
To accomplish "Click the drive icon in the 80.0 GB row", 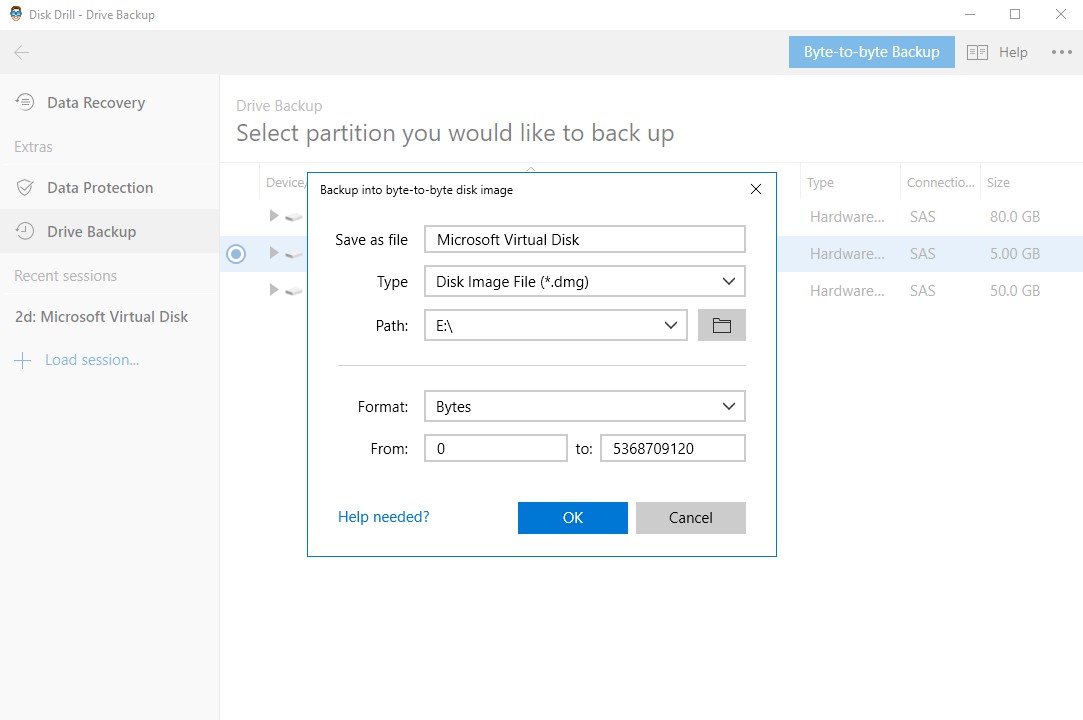I will (x=294, y=217).
